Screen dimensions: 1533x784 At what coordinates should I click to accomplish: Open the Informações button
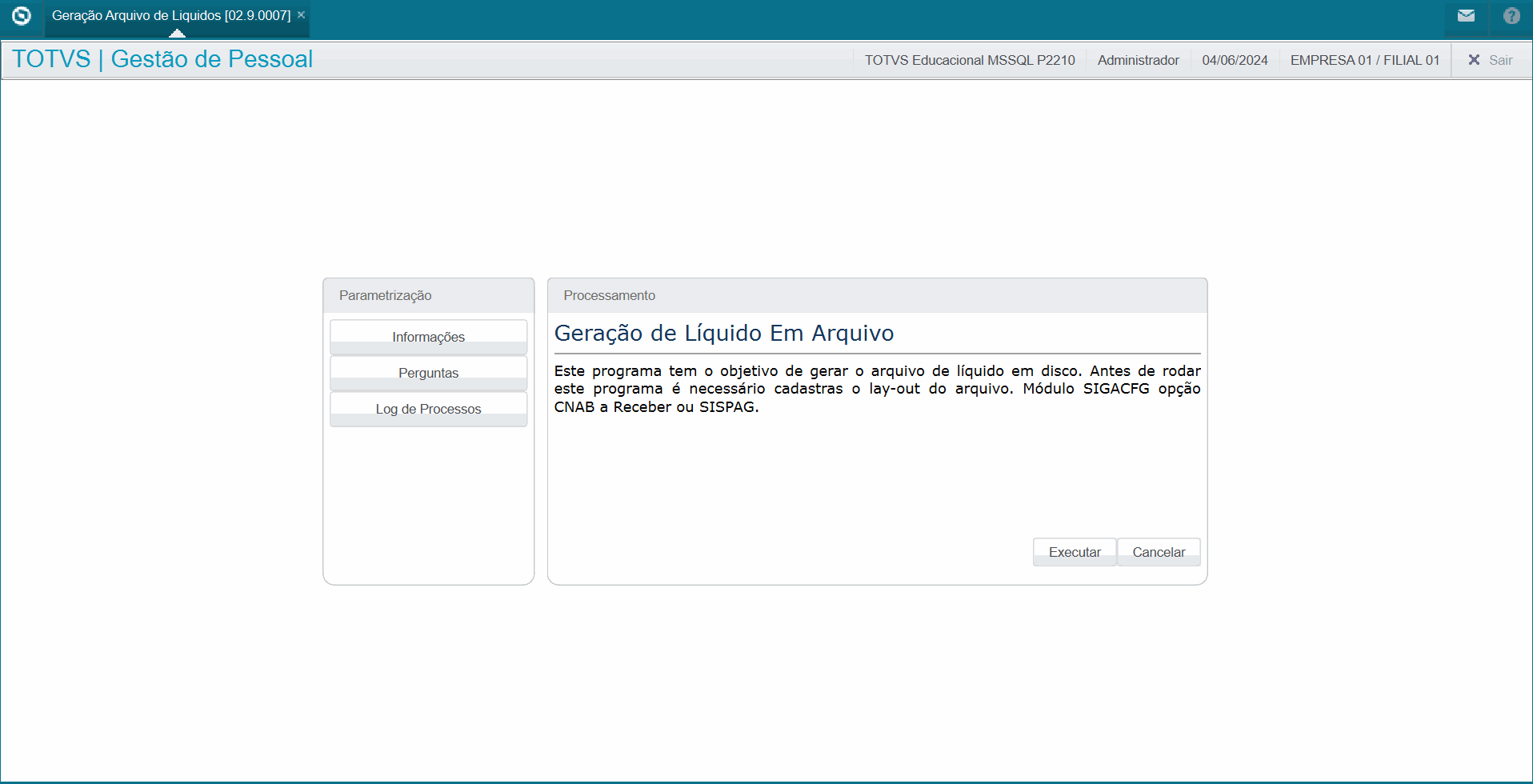428,337
